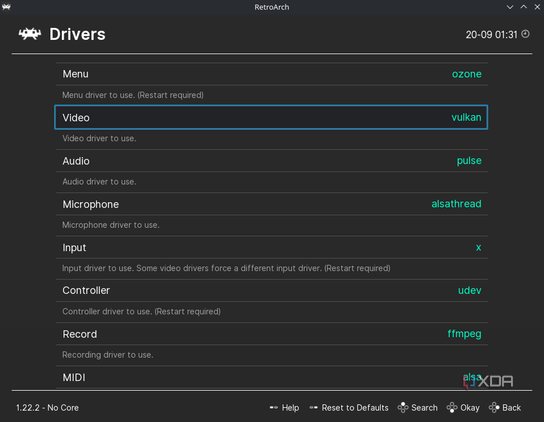Click the Back gamepad icon
This screenshot has height=422, width=544.
494,407
